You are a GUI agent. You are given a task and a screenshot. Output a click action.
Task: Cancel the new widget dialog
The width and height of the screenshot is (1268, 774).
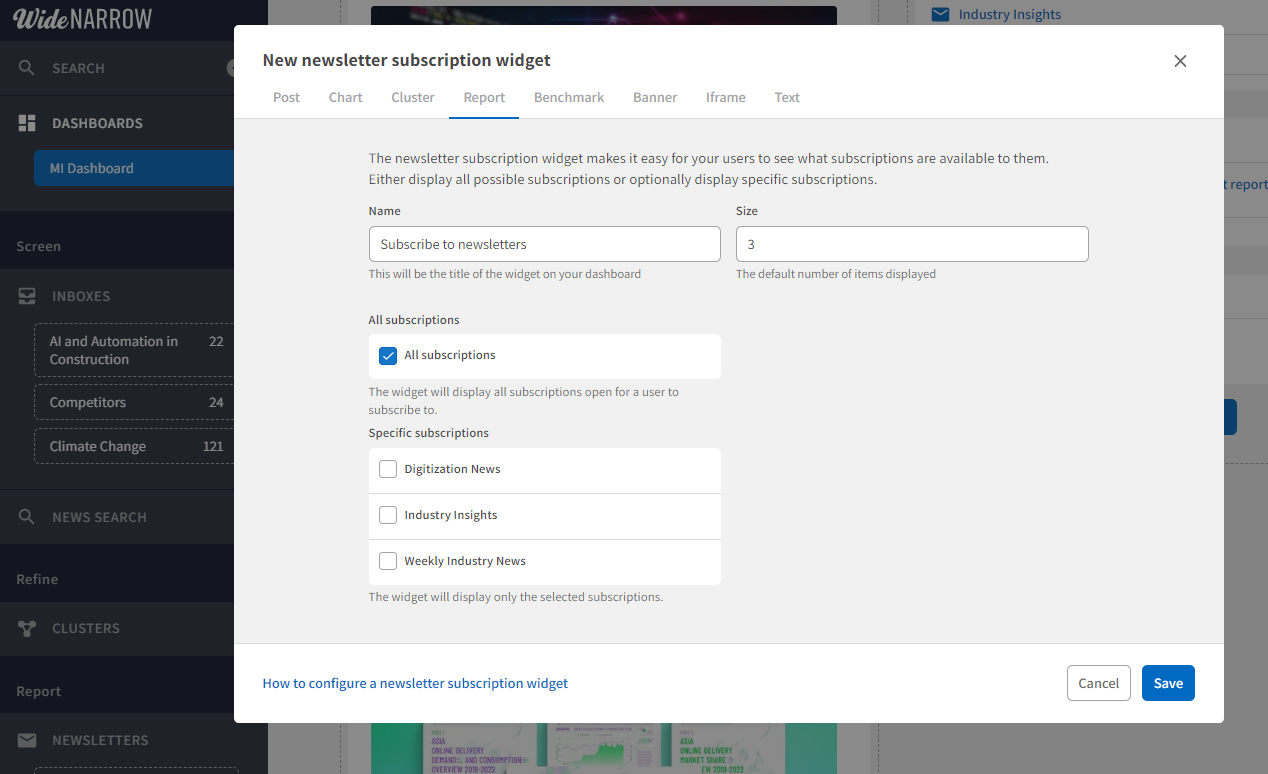coord(1098,683)
